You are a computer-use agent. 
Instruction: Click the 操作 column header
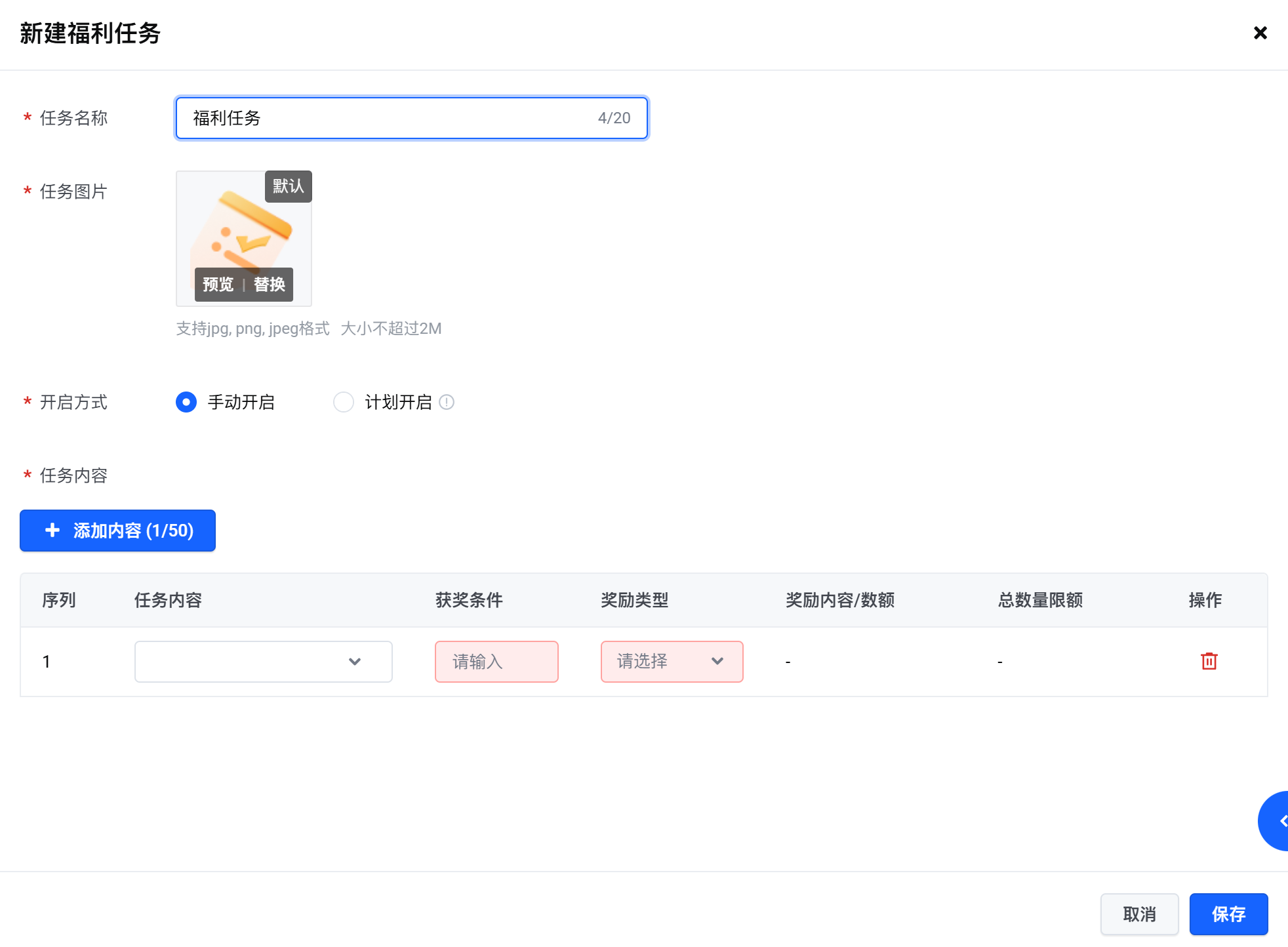[1205, 600]
